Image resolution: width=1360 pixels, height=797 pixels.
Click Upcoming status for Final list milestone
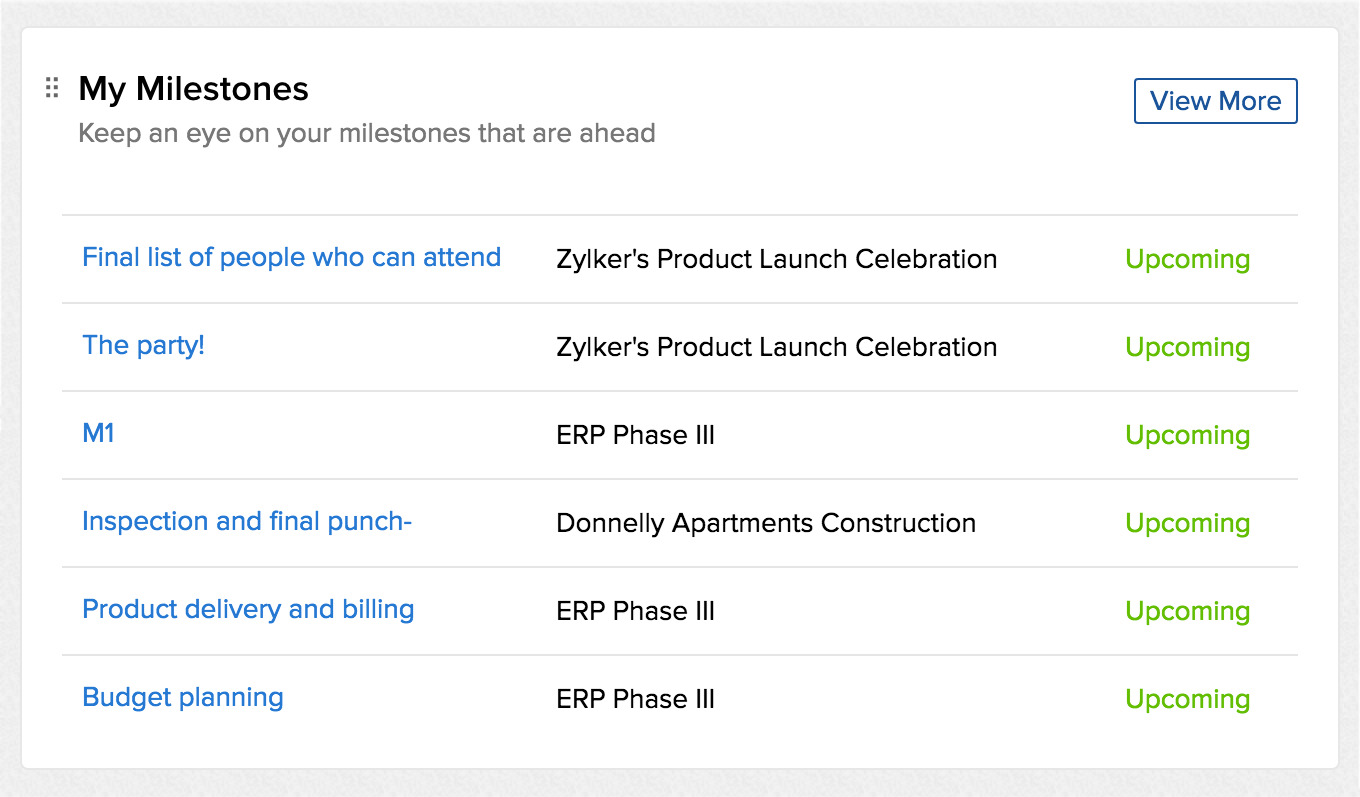pos(1188,260)
